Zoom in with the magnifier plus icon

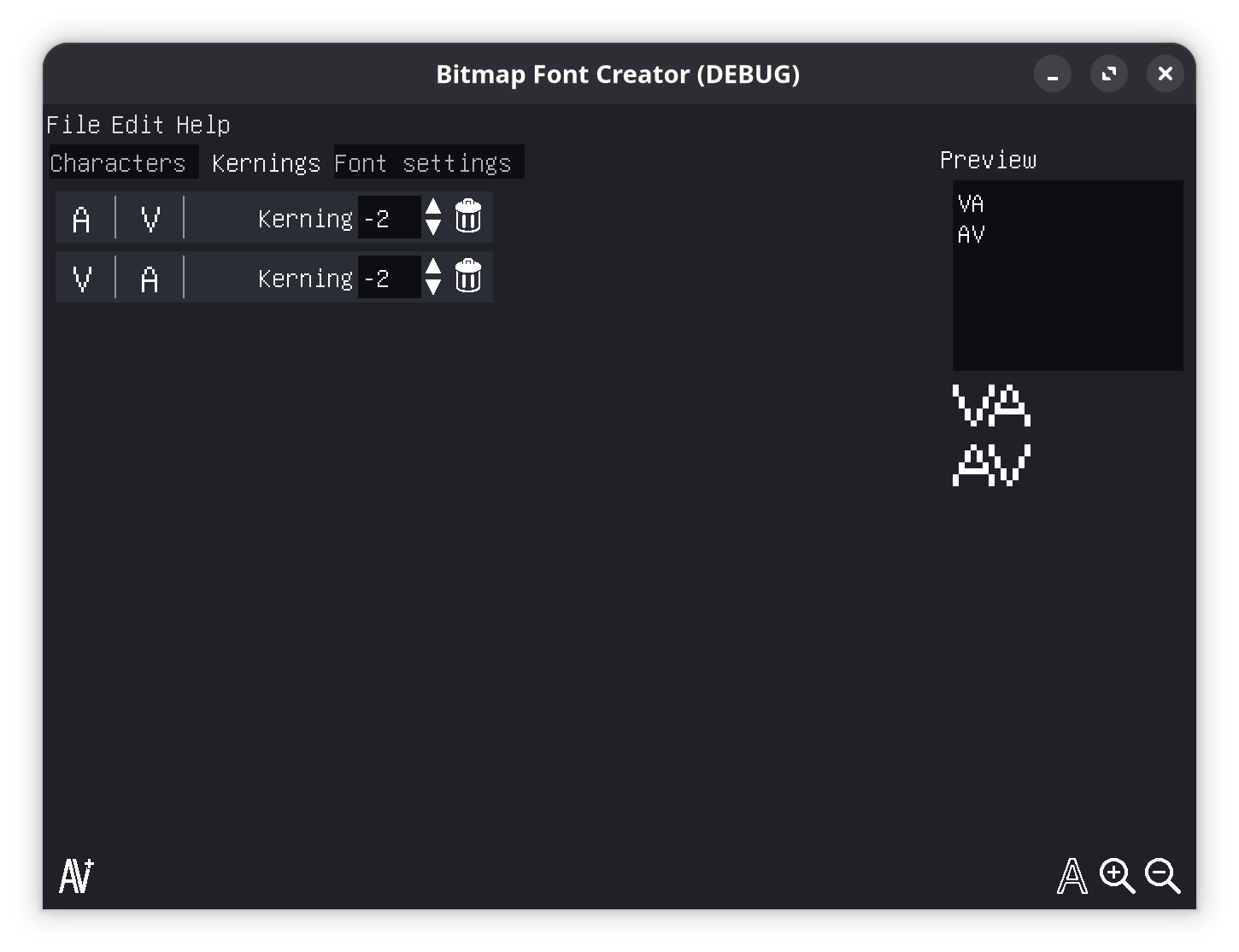pyautogui.click(x=1117, y=876)
